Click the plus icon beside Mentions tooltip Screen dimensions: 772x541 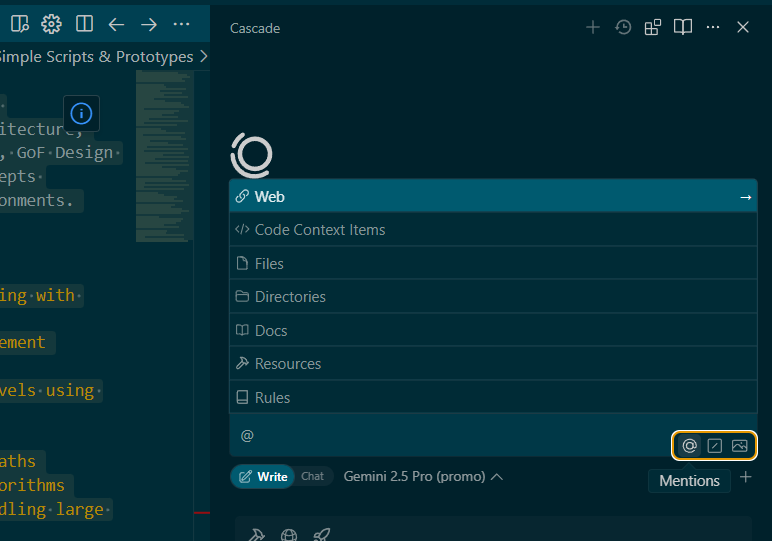coord(745,477)
